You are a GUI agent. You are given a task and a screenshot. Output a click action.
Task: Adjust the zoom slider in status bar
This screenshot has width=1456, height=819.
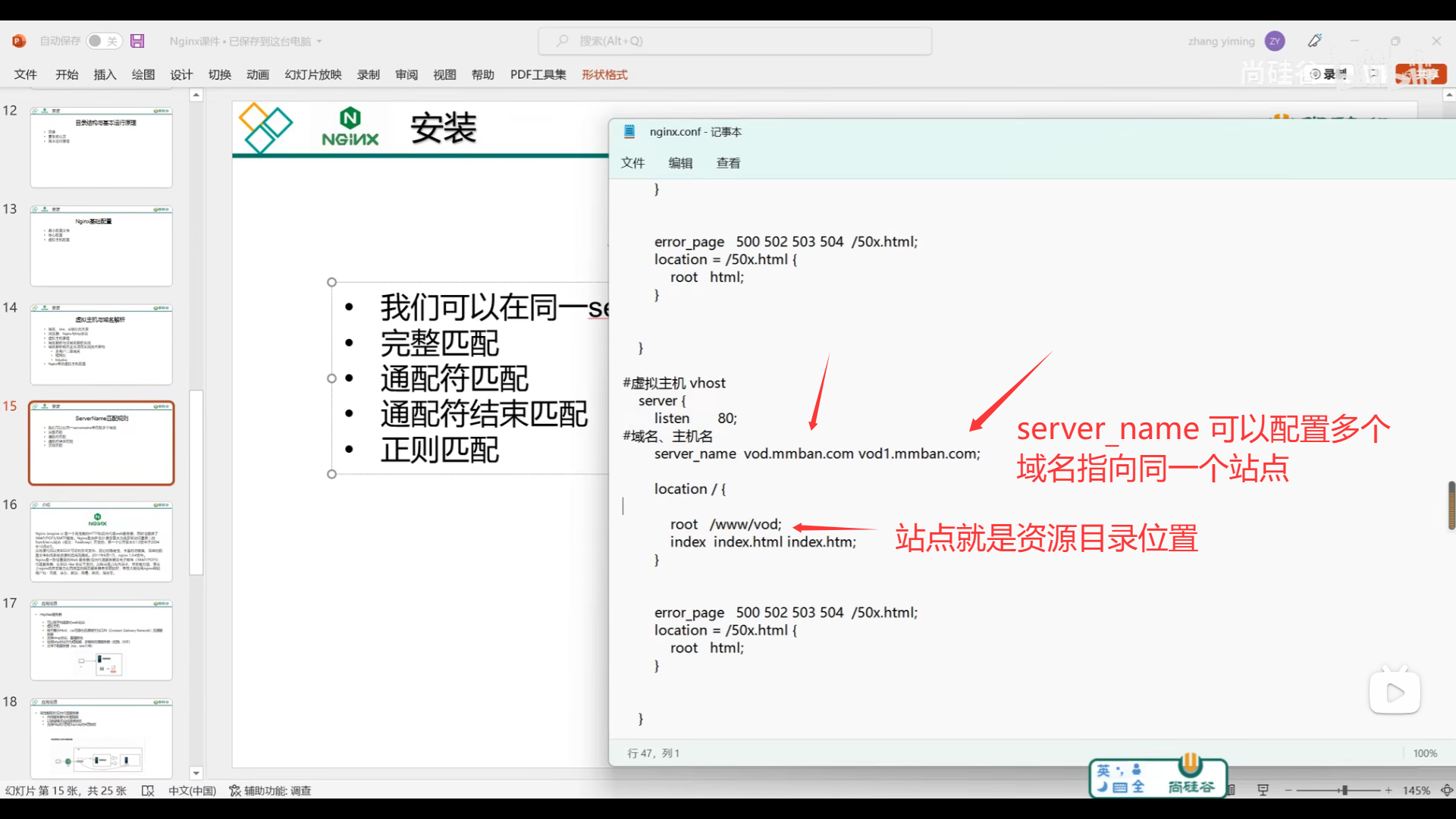[x=1344, y=790]
